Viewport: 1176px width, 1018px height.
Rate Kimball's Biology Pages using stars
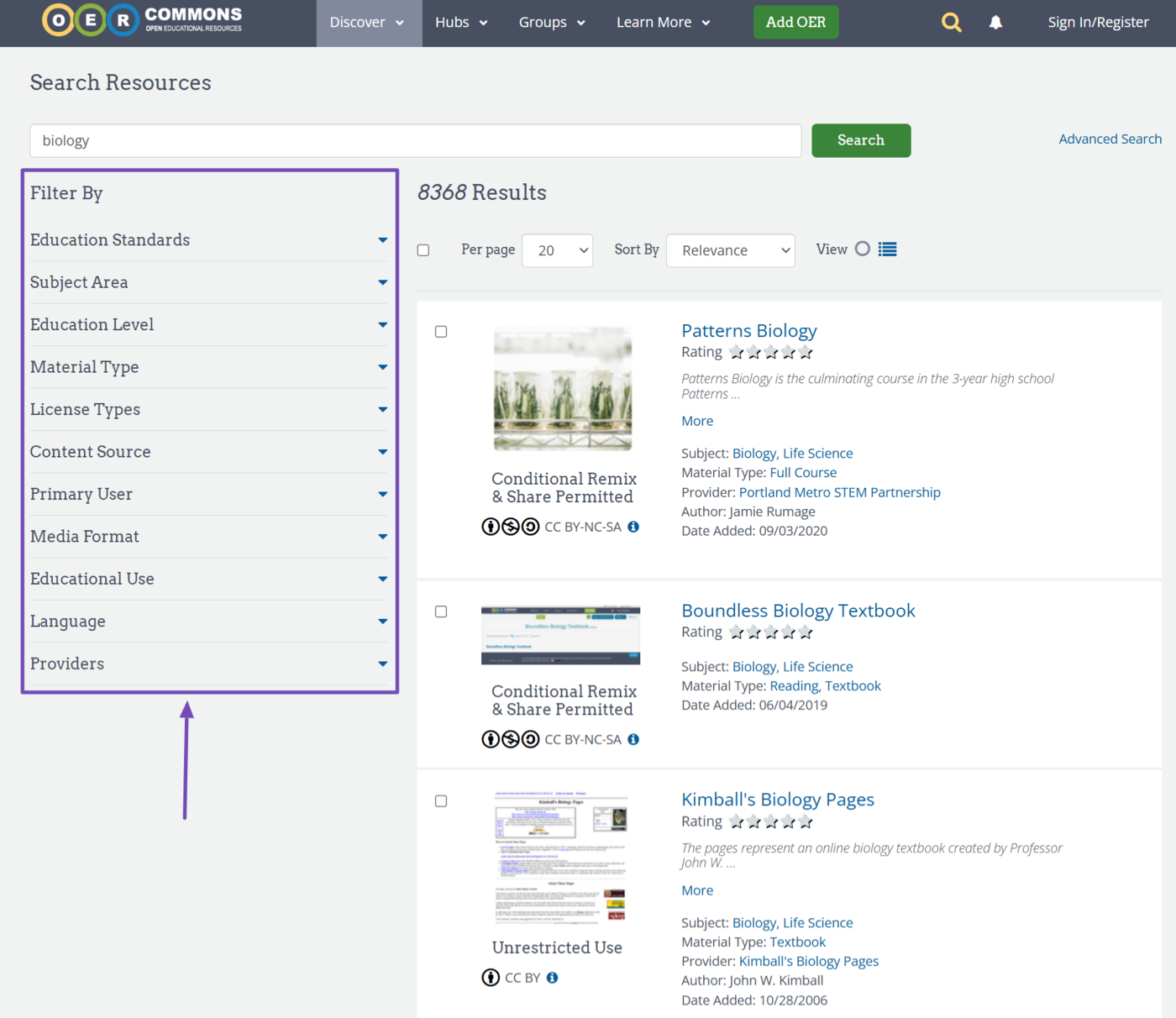pyautogui.click(x=771, y=821)
